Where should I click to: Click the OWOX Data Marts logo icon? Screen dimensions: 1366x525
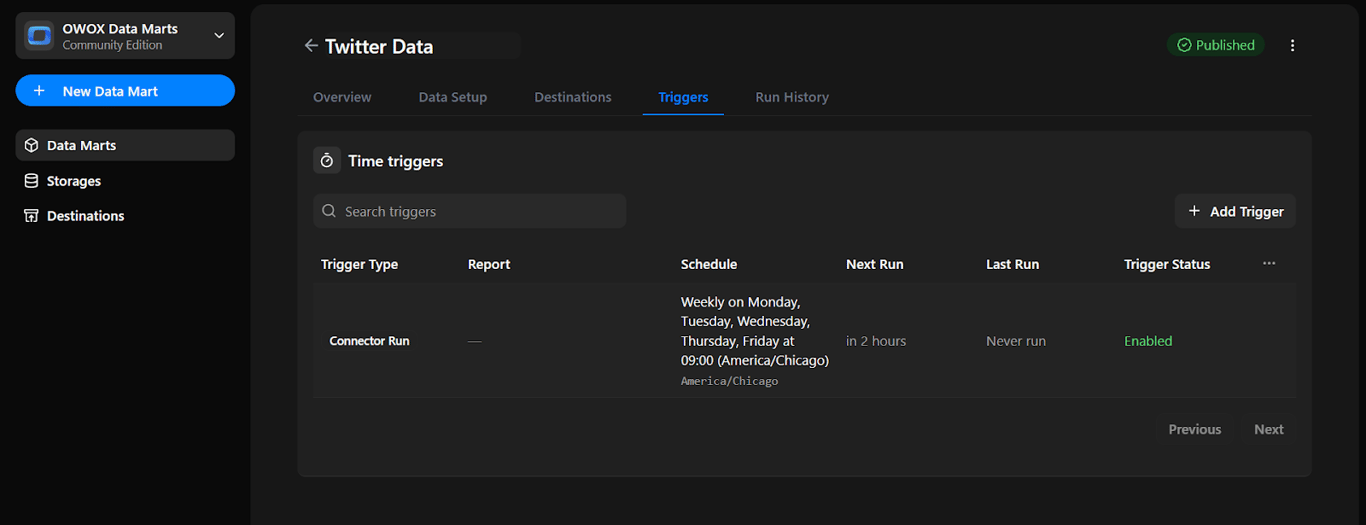(39, 36)
